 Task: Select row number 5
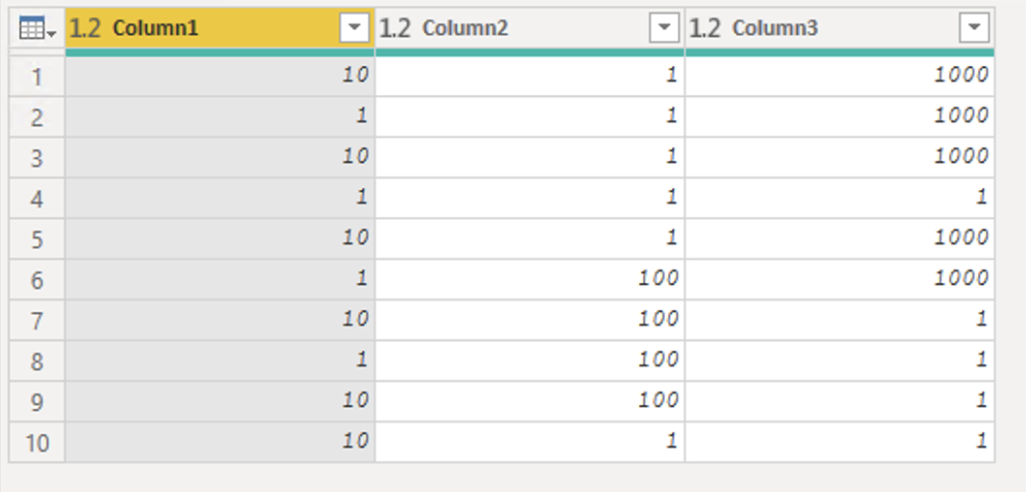(x=37, y=239)
